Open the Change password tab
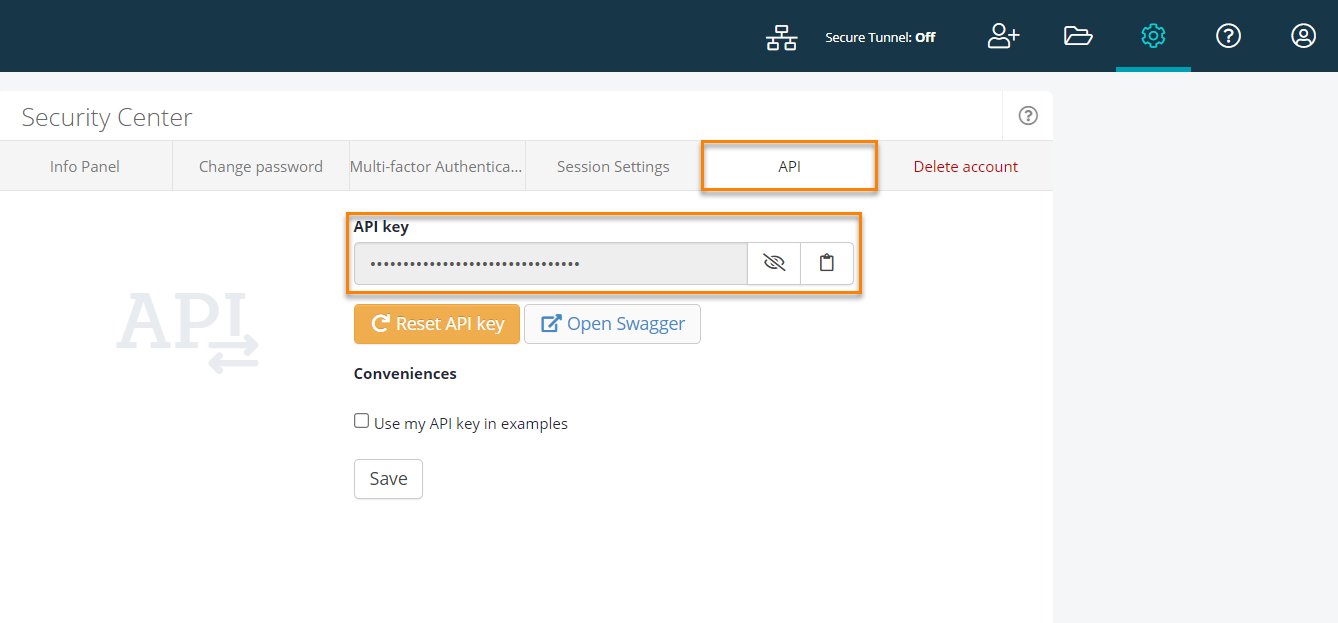Image resolution: width=1338 pixels, height=623 pixels. (x=260, y=166)
